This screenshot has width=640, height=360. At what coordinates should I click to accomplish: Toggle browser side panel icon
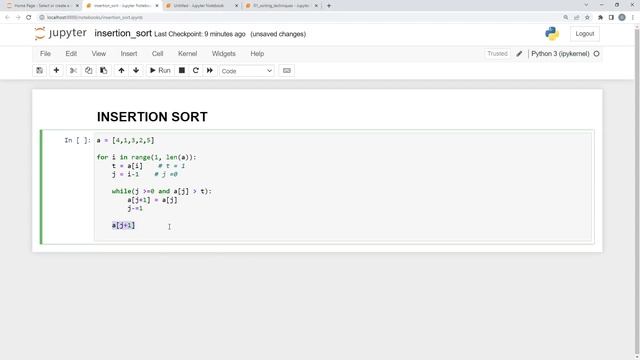[611, 18]
